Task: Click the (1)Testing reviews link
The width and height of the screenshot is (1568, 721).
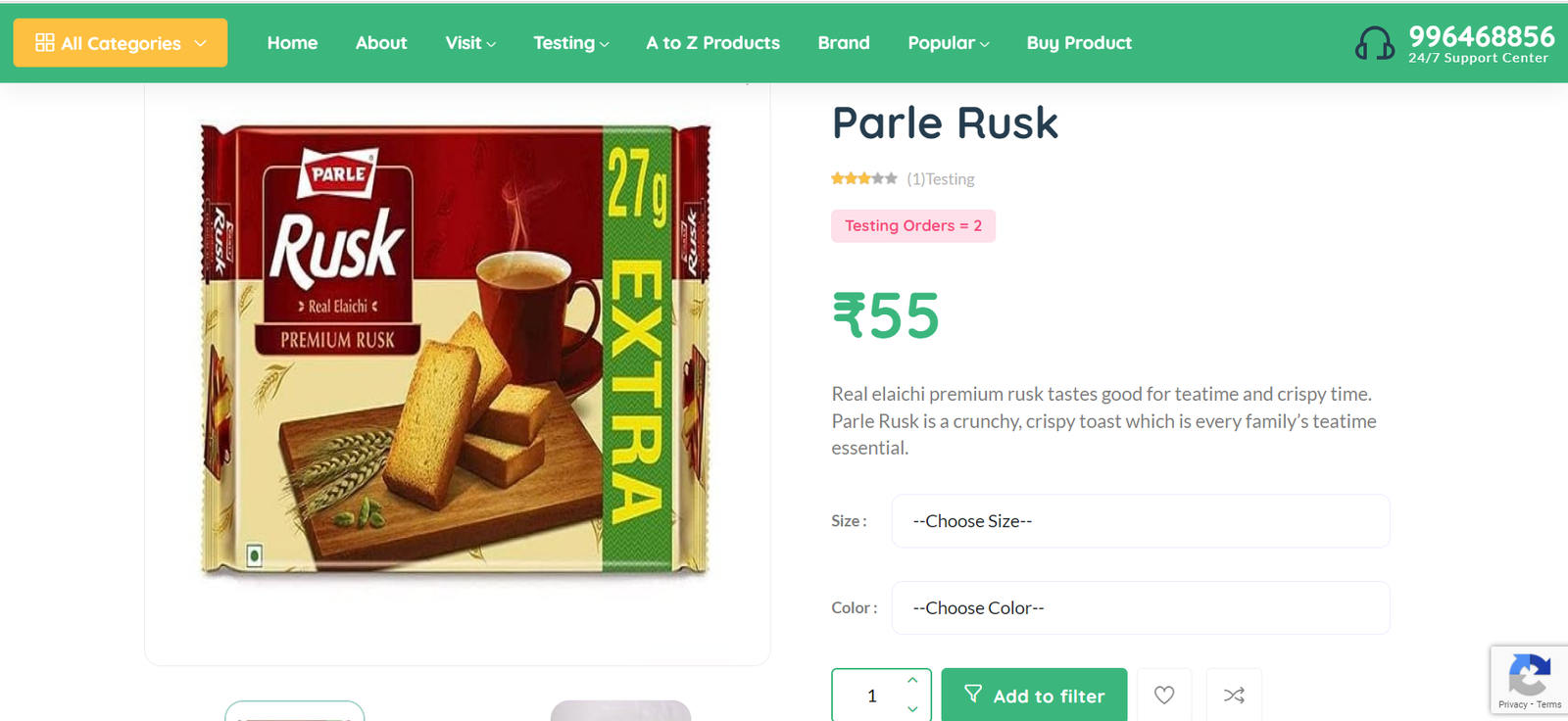Action: (x=941, y=179)
